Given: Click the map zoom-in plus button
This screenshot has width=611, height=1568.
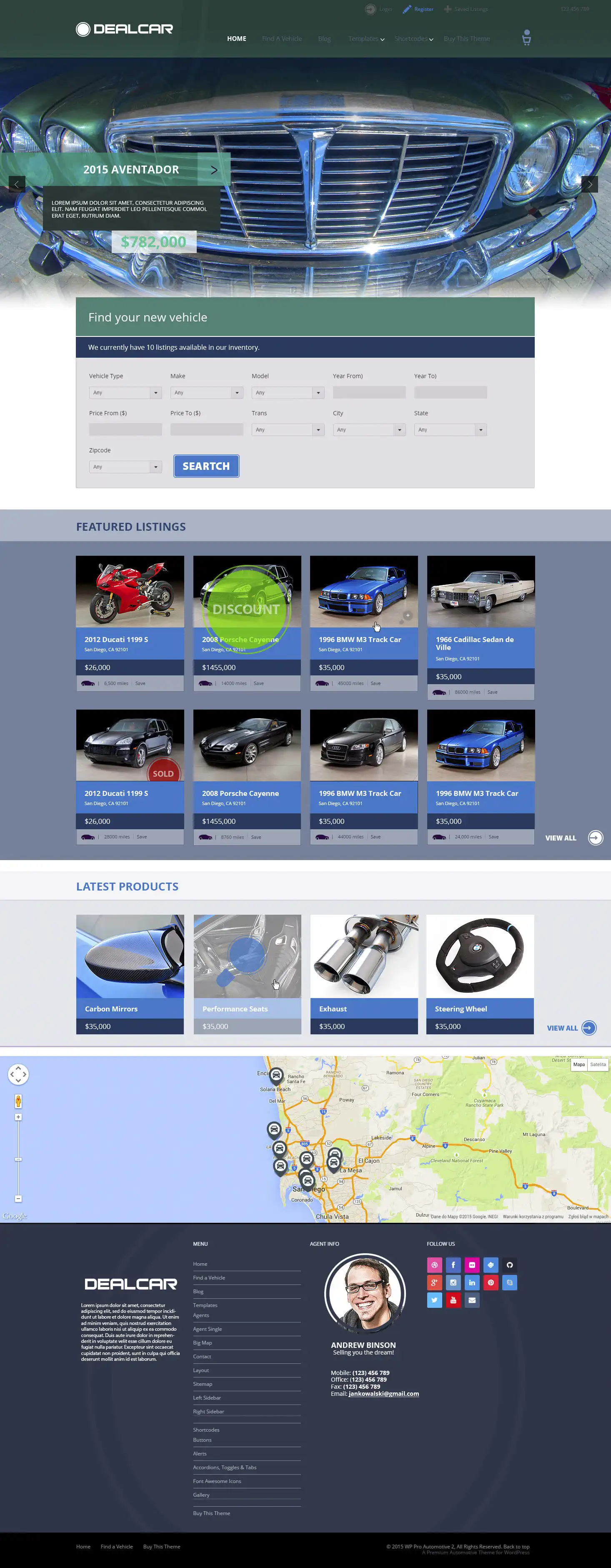Looking at the screenshot, I should [x=18, y=1117].
